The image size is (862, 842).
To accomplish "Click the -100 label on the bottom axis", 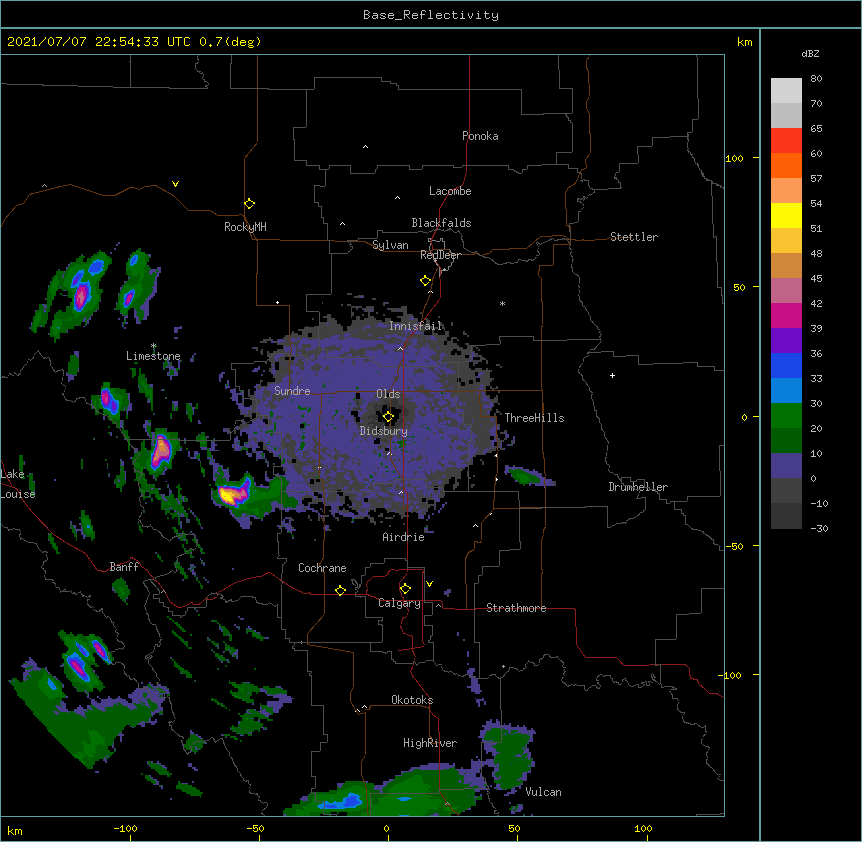I will click(125, 828).
